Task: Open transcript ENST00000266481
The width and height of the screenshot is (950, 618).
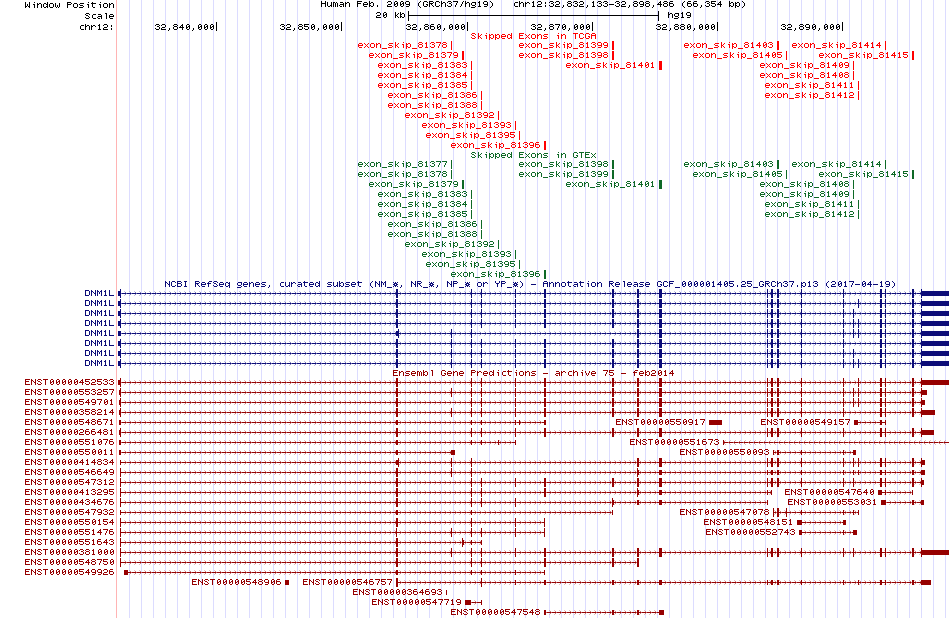Action: [69, 432]
